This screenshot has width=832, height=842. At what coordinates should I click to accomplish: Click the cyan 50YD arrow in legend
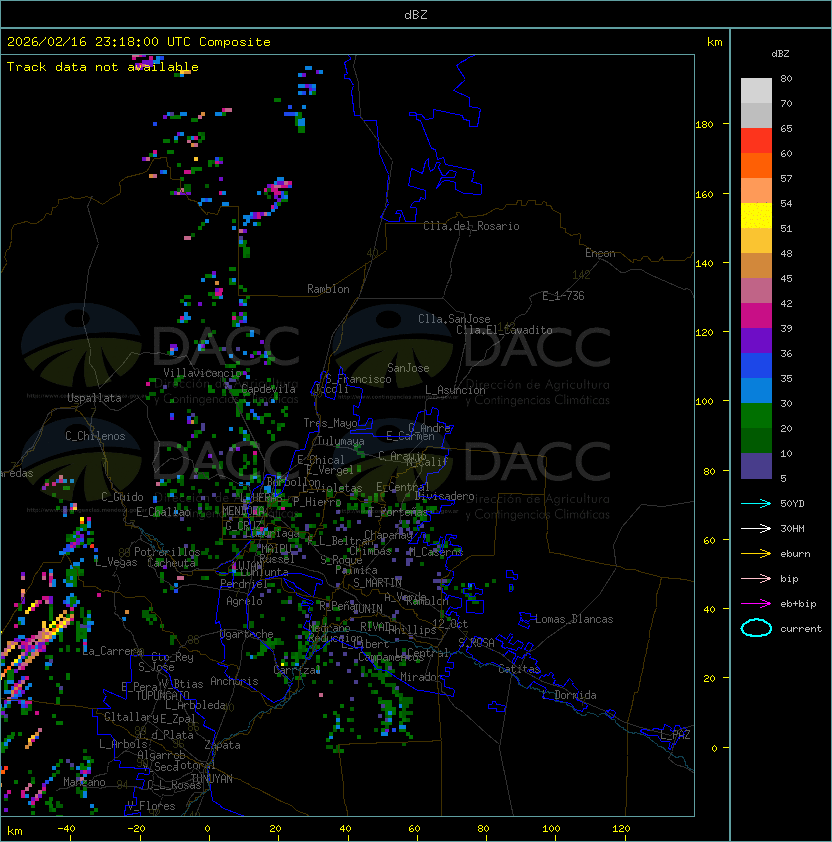756,503
